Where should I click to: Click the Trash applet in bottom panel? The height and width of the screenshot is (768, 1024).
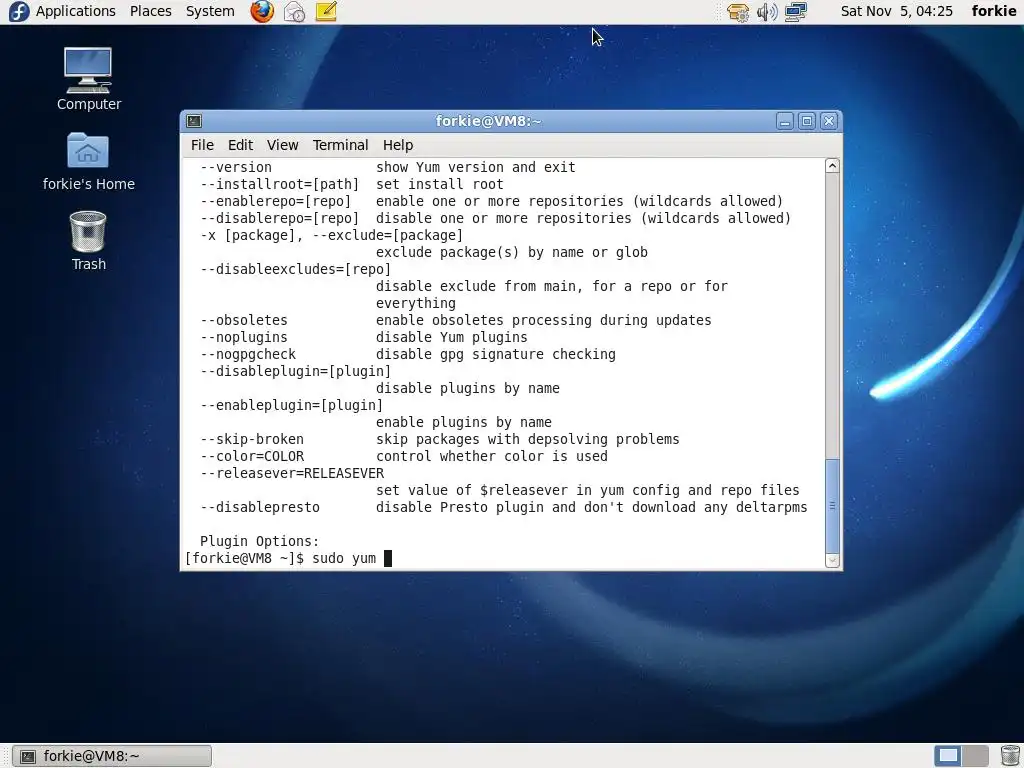point(1010,756)
